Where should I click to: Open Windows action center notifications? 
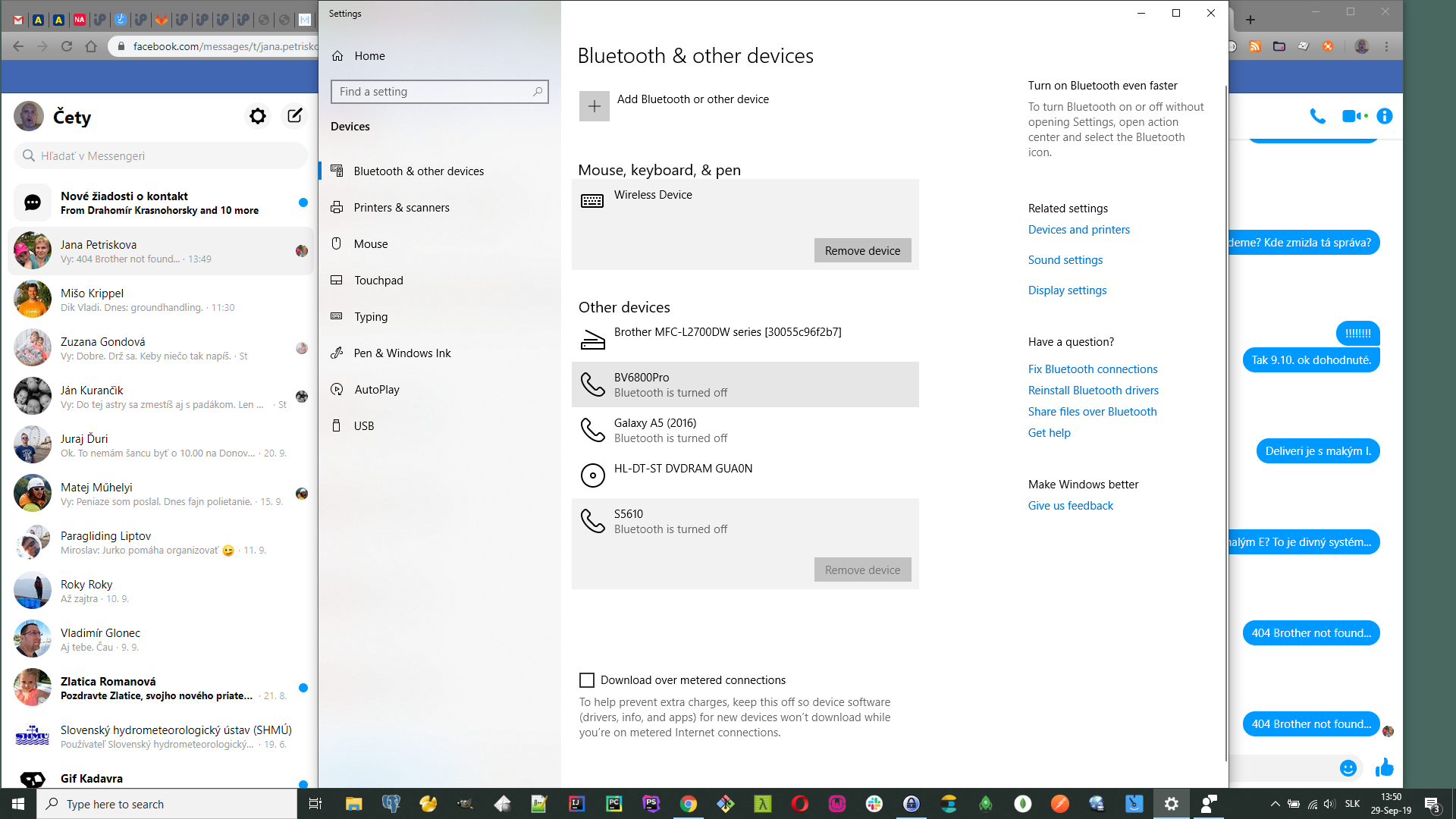[x=1432, y=804]
